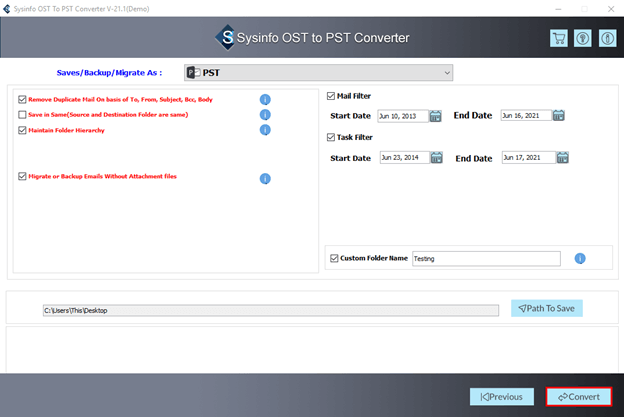Open calendar for Mail Filter End Date
Screen dimensions: 624x420
(559, 115)
